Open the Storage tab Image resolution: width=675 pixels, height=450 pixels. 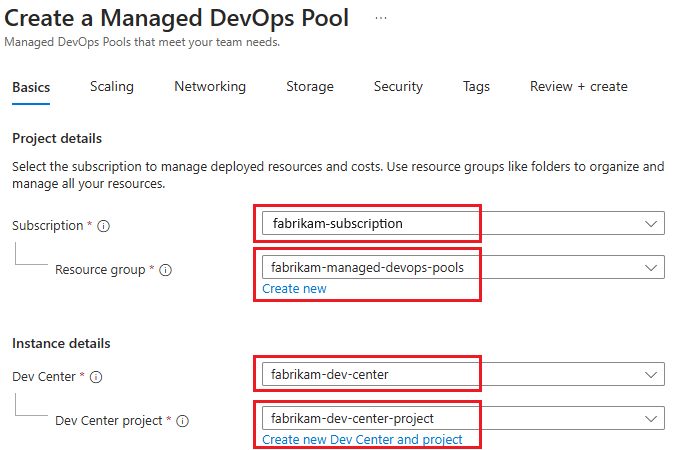click(309, 87)
